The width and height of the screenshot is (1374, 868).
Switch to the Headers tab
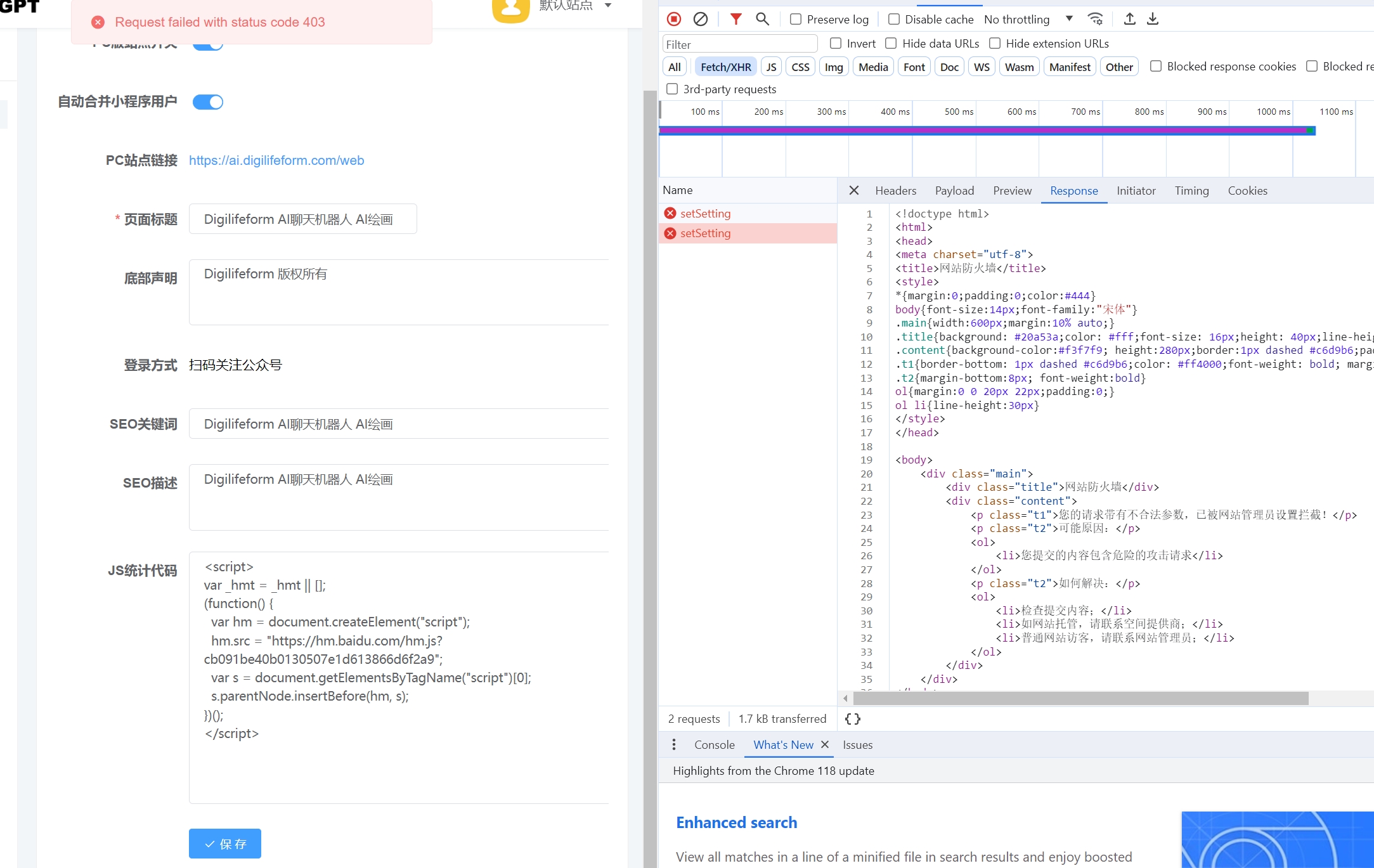tap(895, 190)
